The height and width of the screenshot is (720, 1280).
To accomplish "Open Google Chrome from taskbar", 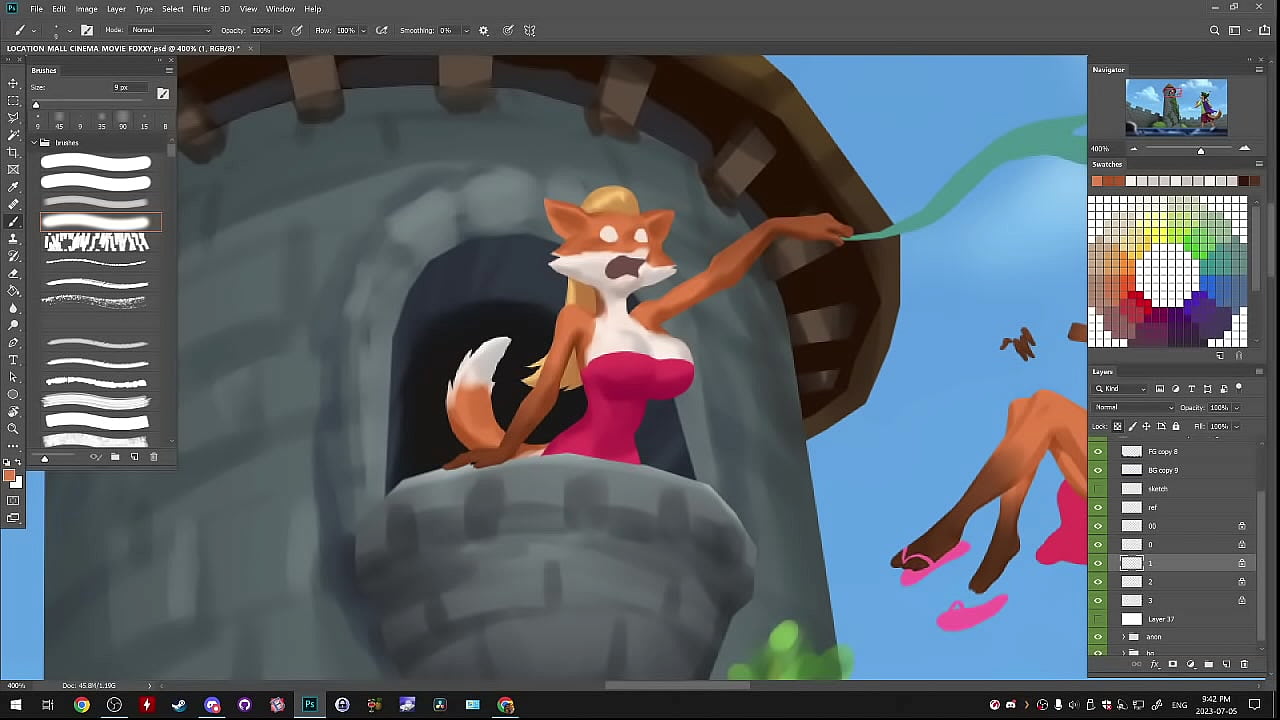I will [x=81, y=705].
